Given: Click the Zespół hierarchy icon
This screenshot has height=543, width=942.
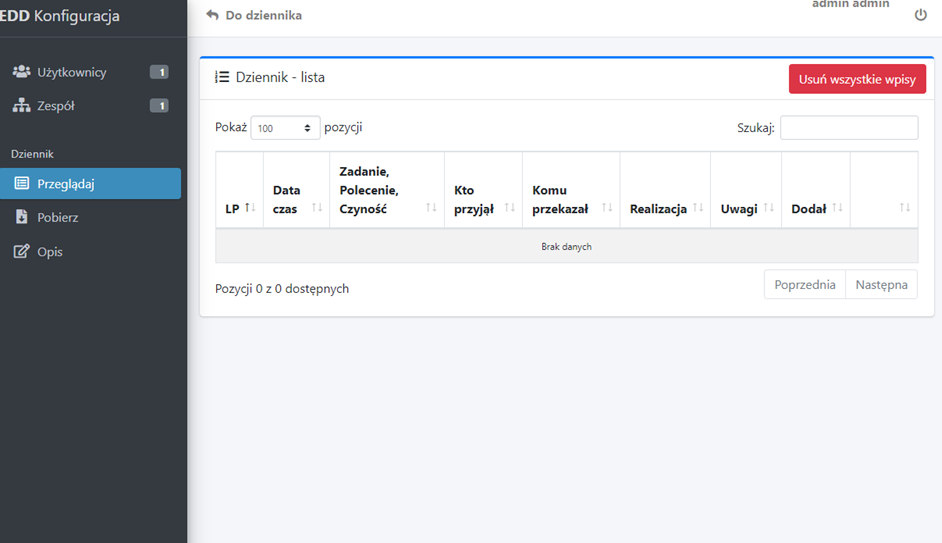Looking at the screenshot, I should [21, 106].
